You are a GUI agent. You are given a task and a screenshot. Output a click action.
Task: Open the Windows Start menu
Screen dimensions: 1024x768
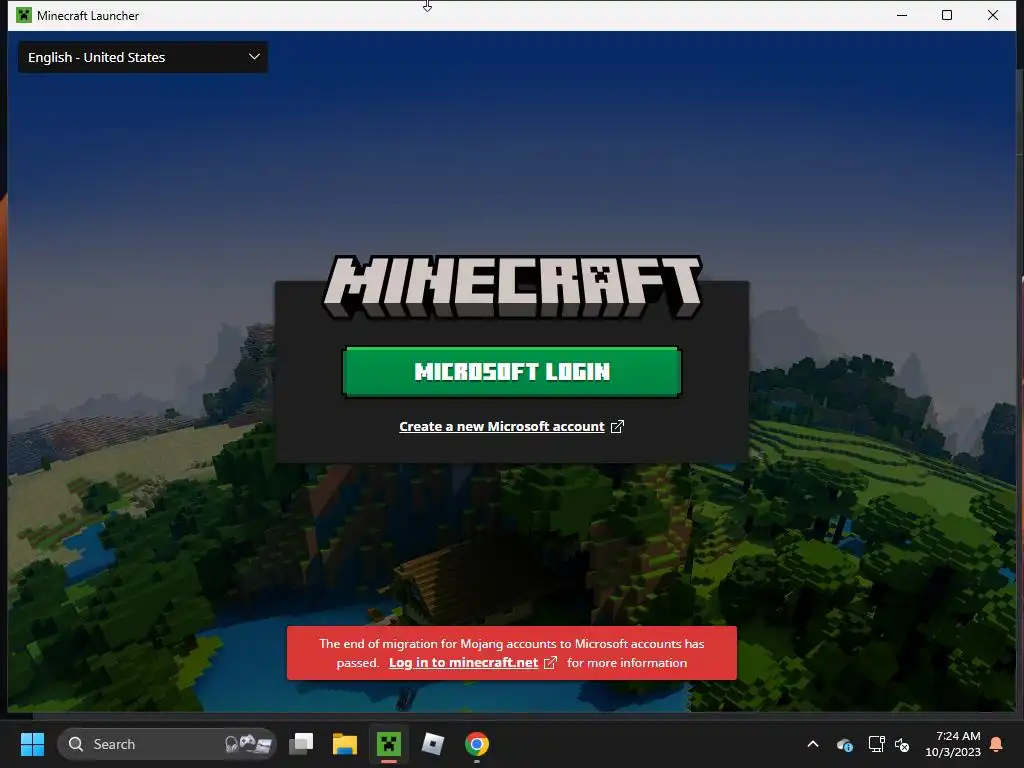tap(32, 744)
